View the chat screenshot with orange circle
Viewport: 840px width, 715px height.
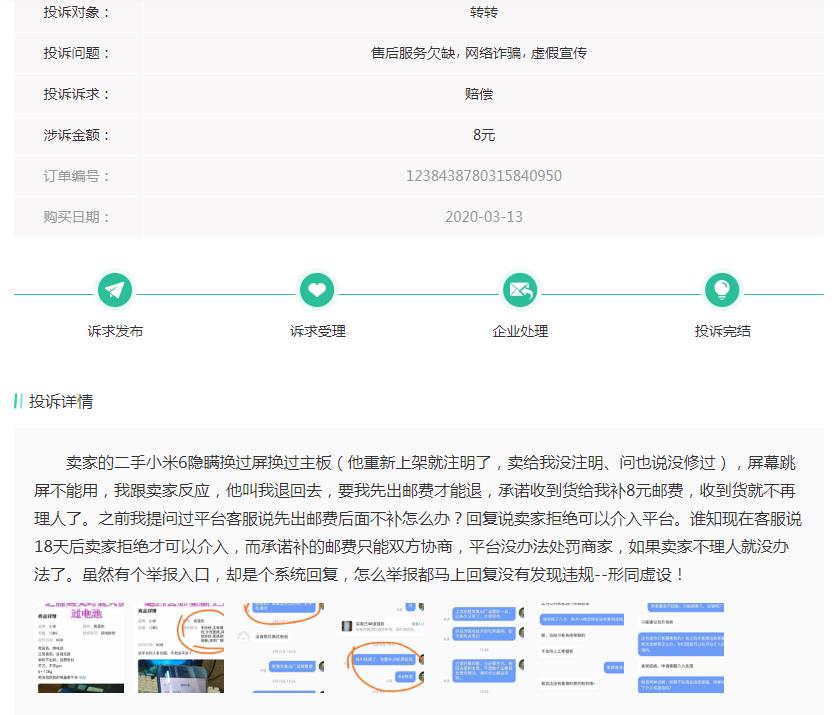285,647
